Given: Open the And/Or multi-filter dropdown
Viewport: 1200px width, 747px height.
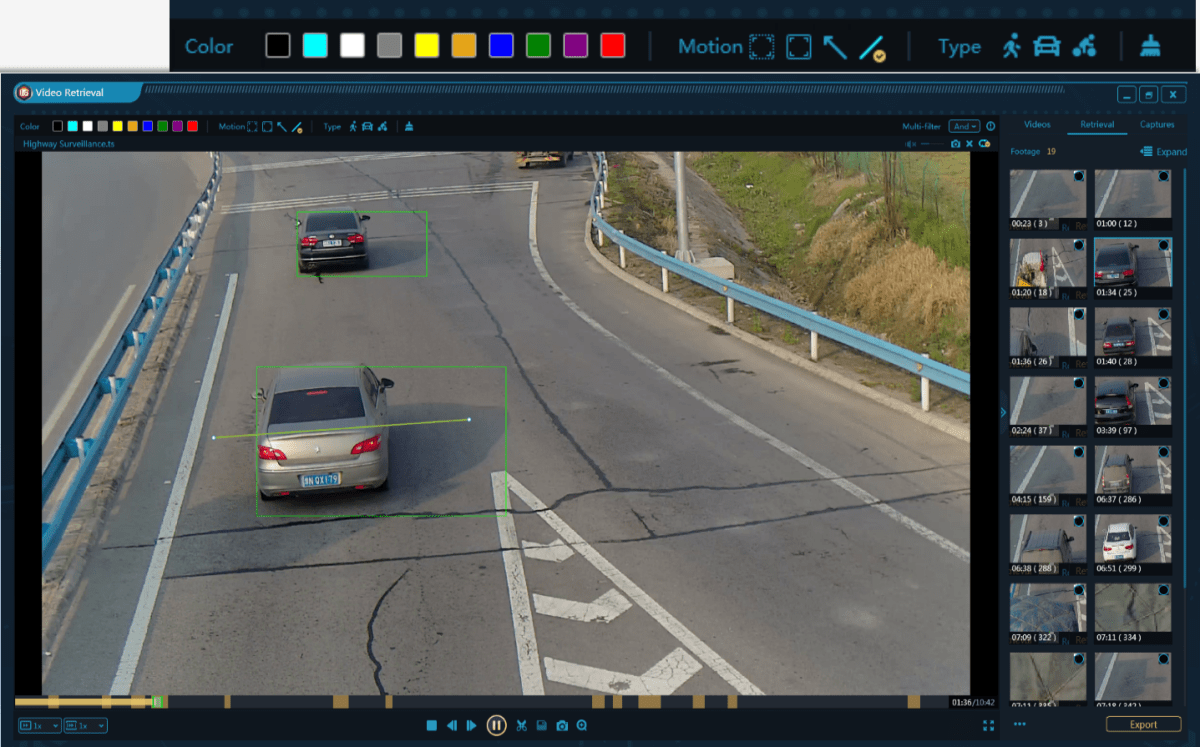Looking at the screenshot, I should click(x=964, y=126).
